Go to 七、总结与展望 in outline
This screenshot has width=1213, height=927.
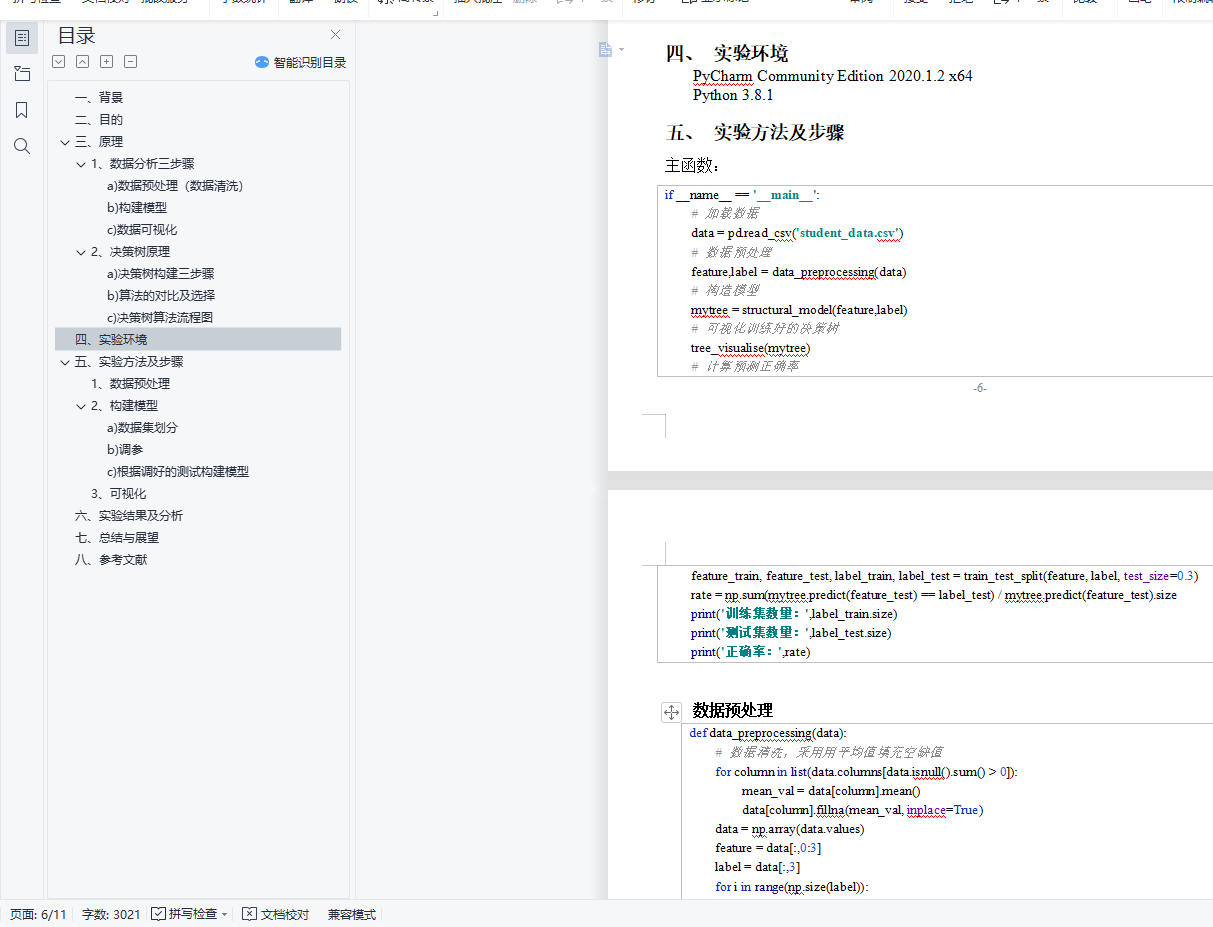pyautogui.click(x=117, y=538)
